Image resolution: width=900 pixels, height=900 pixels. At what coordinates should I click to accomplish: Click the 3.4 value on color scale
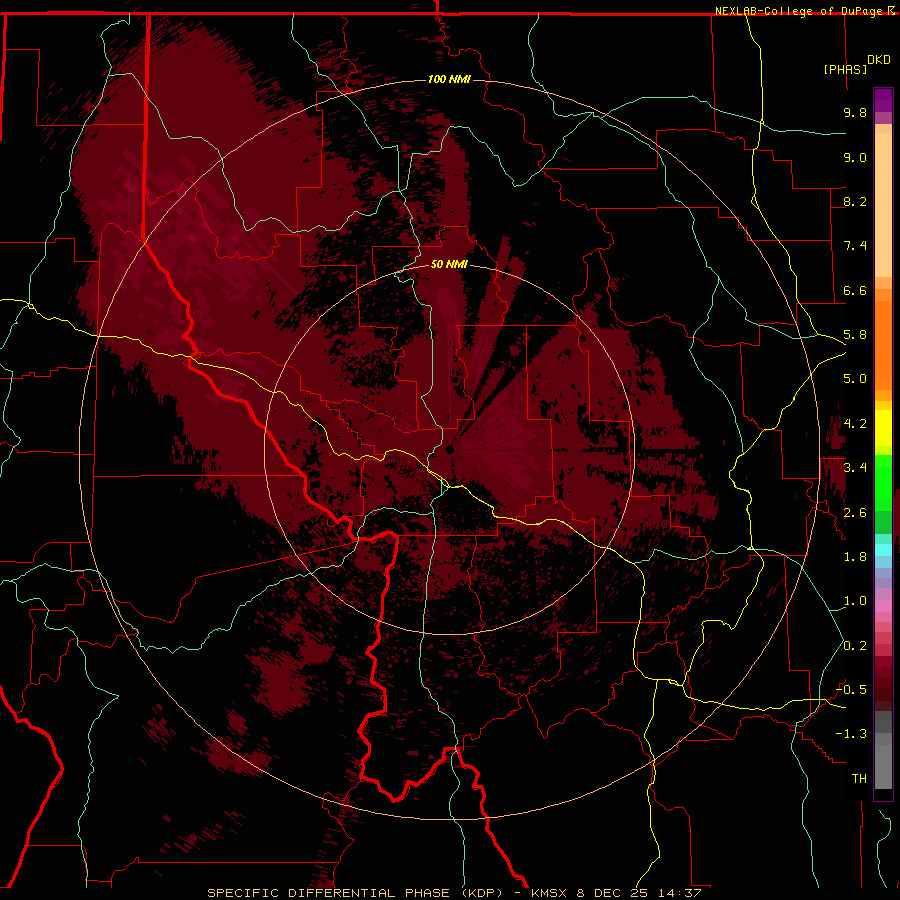(x=855, y=468)
